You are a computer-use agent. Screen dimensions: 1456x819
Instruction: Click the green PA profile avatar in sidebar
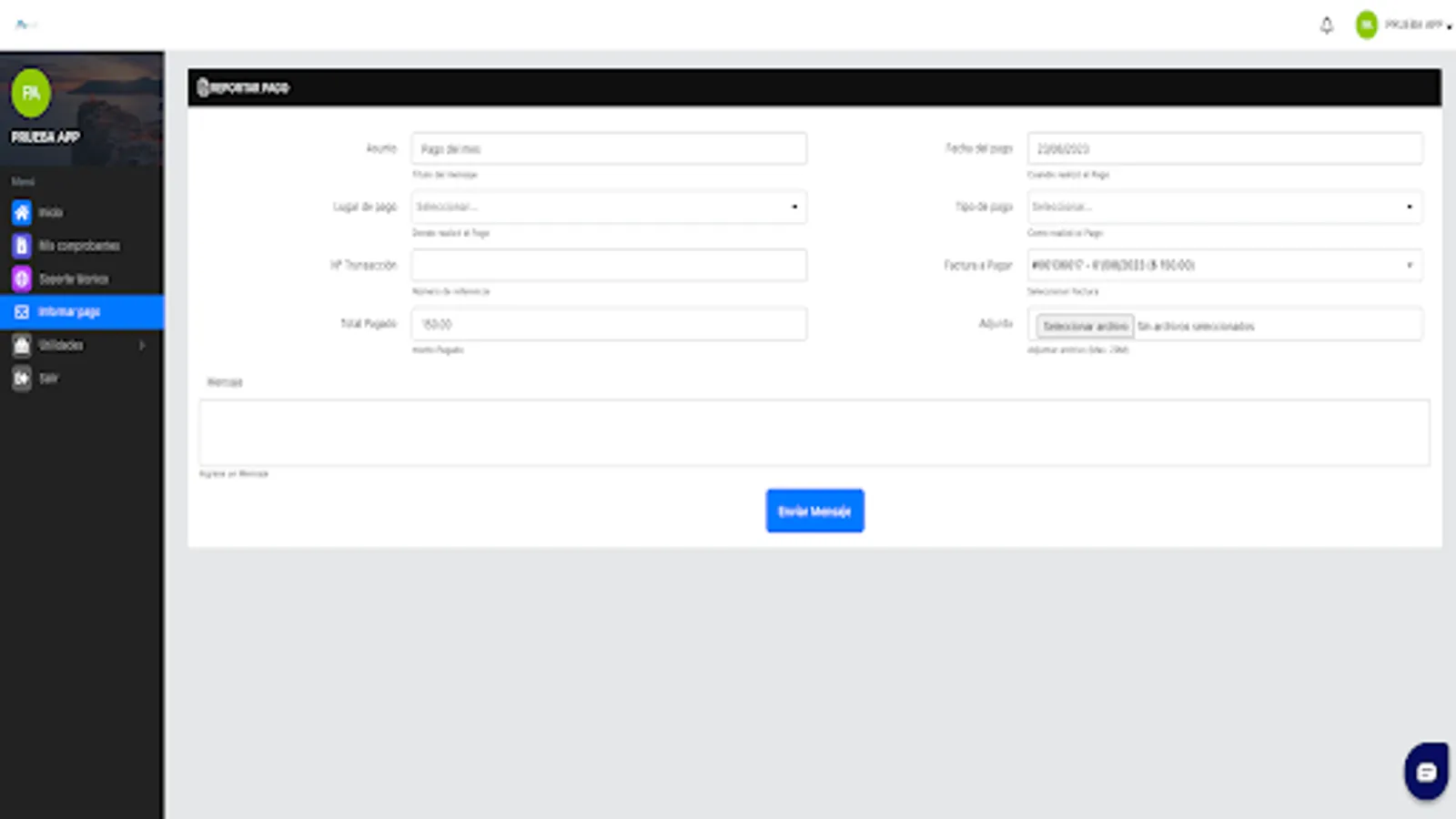tap(31, 93)
